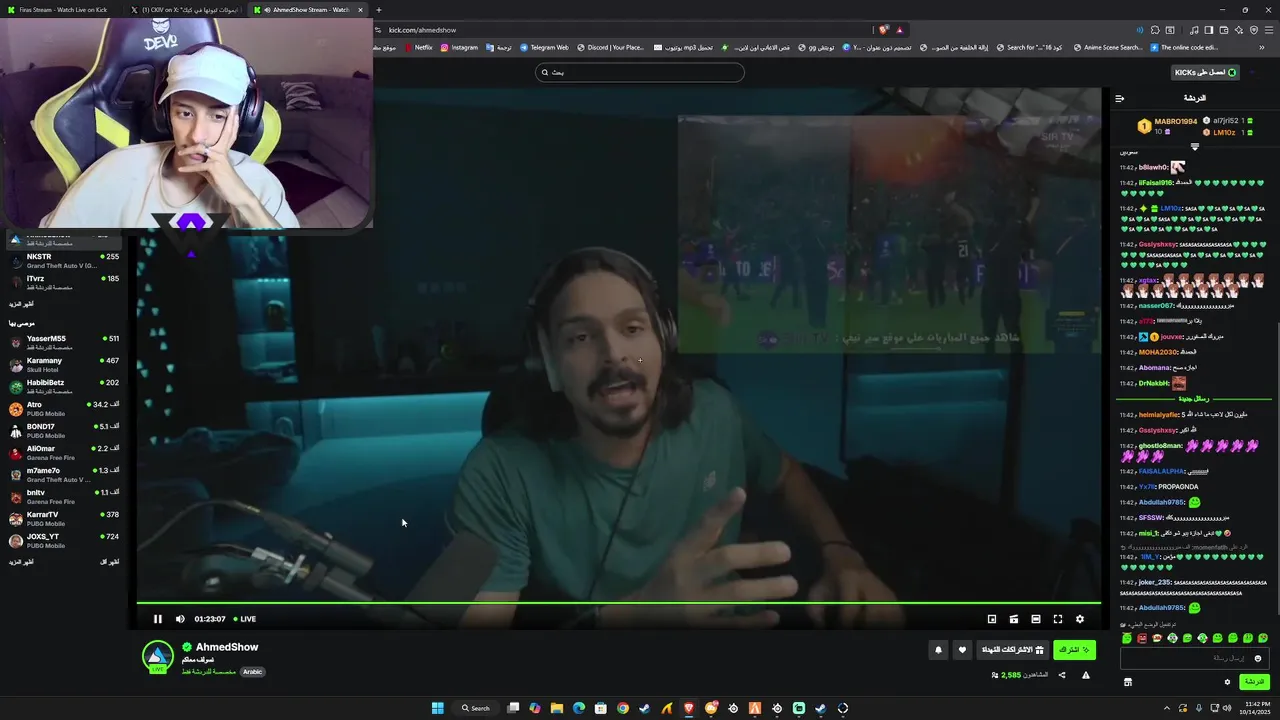Open Windows Start menu
This screenshot has height=720, width=1280.
tap(437, 708)
